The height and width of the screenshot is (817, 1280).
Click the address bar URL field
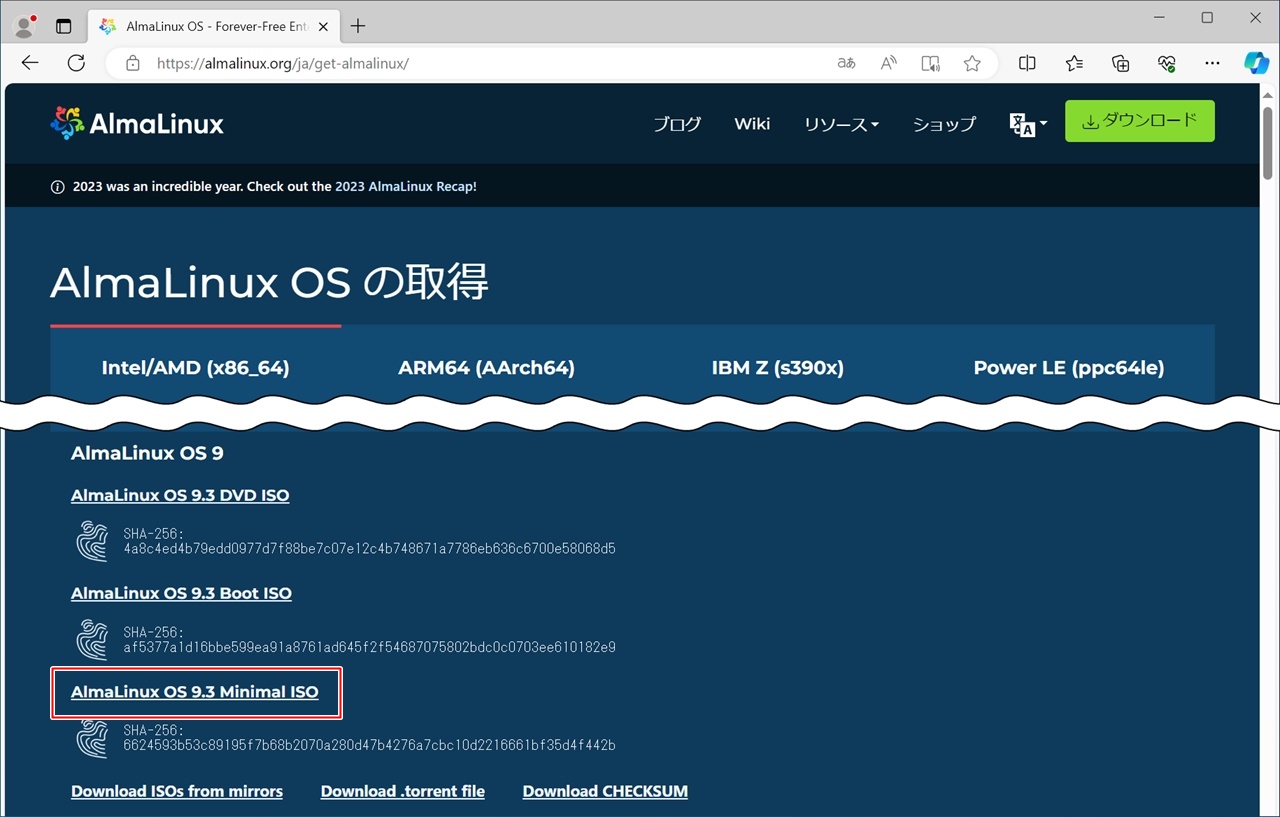coord(480,63)
